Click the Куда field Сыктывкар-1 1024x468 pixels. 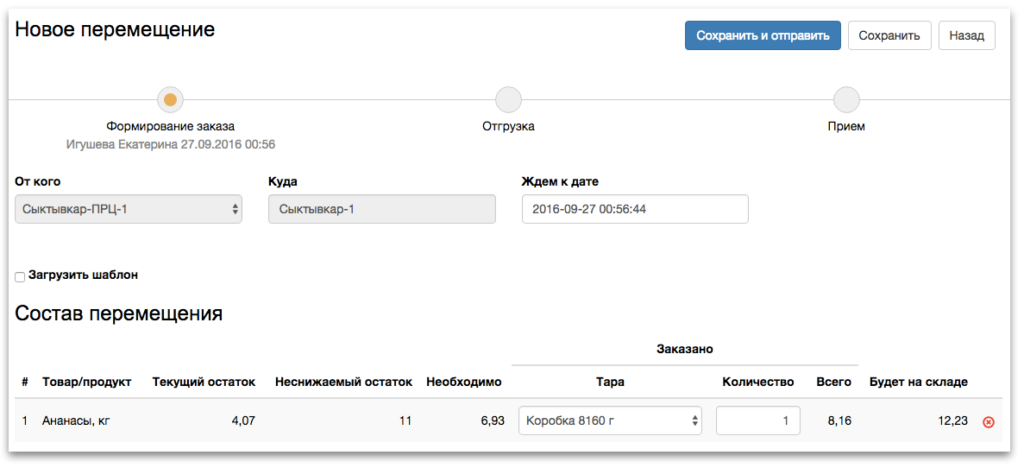382,210
